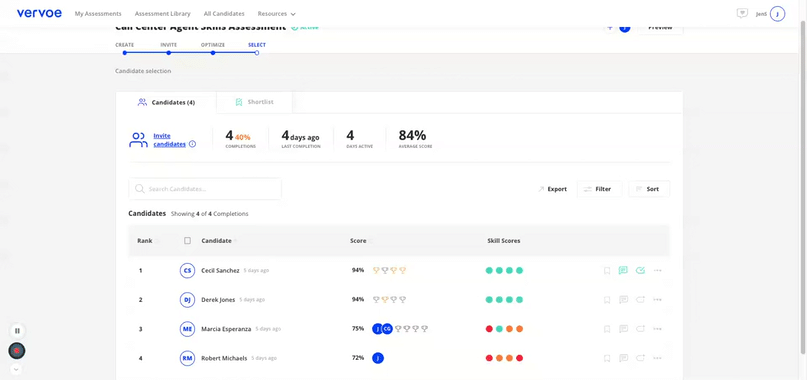Open the messages icon in top bar
Image resolution: width=807 pixels, height=380 pixels.
pos(742,13)
